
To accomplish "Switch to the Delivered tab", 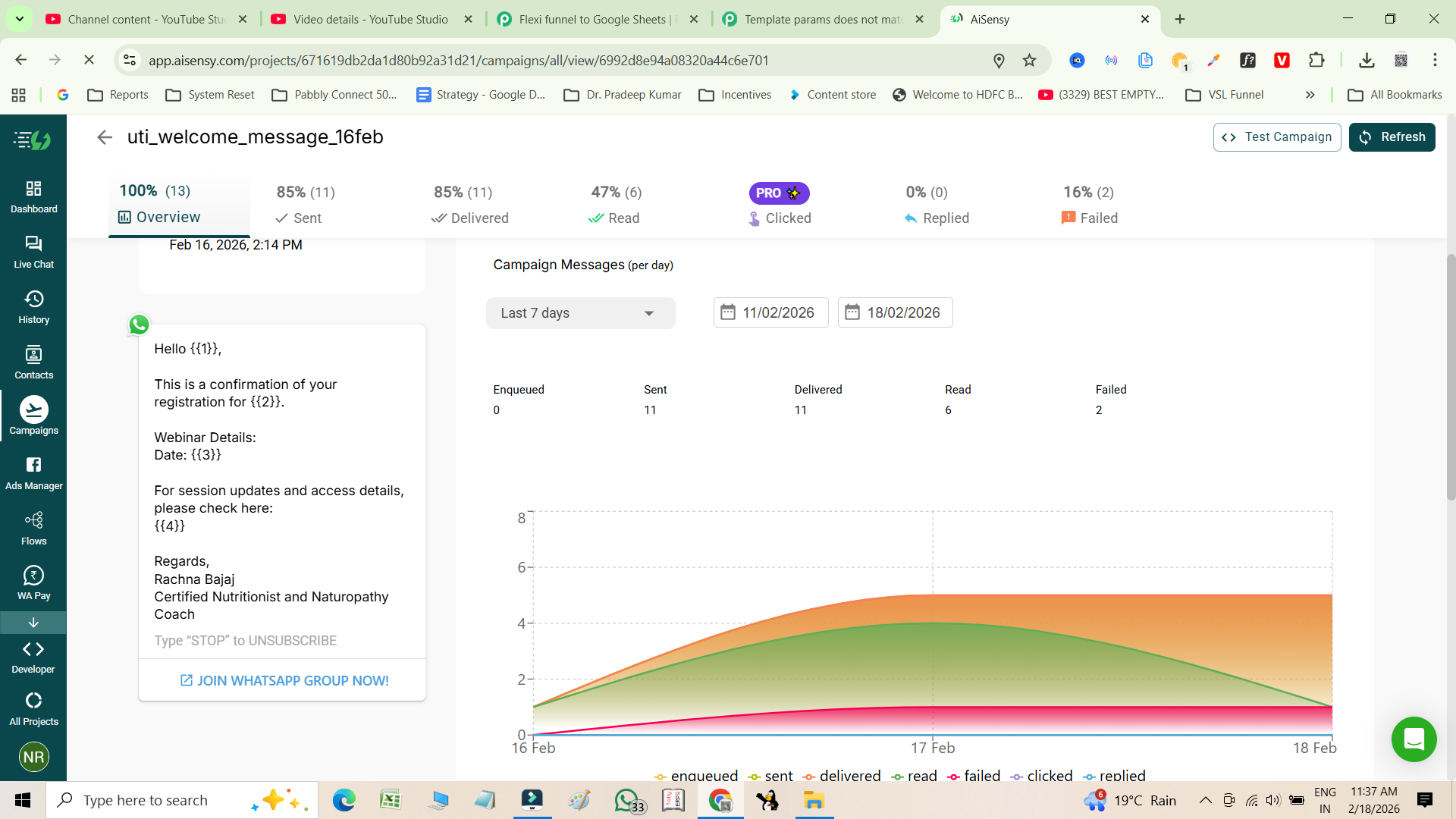I will 470,206.
